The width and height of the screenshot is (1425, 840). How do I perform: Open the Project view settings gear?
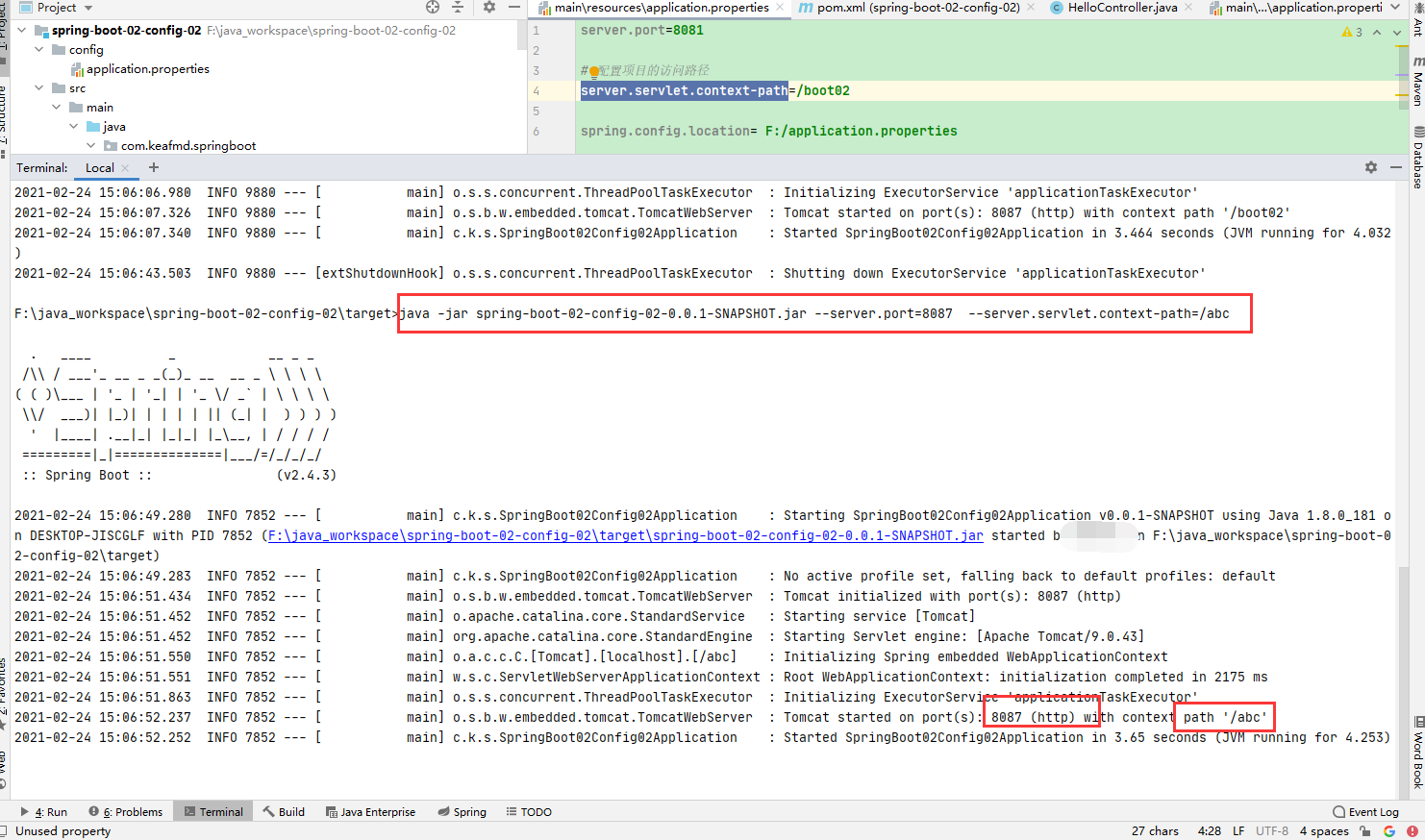[488, 8]
